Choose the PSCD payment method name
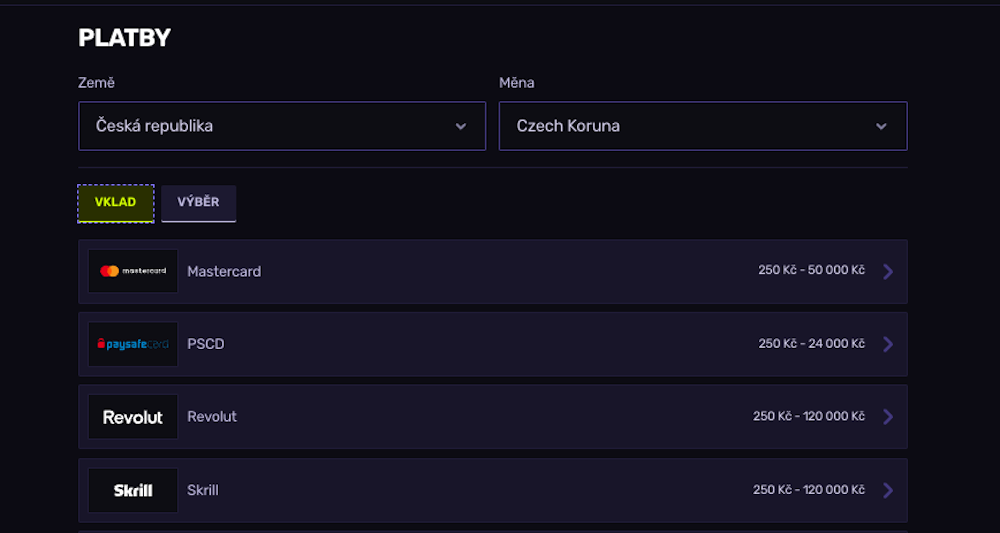Screen dimensions: 1000x533 pos(206,344)
